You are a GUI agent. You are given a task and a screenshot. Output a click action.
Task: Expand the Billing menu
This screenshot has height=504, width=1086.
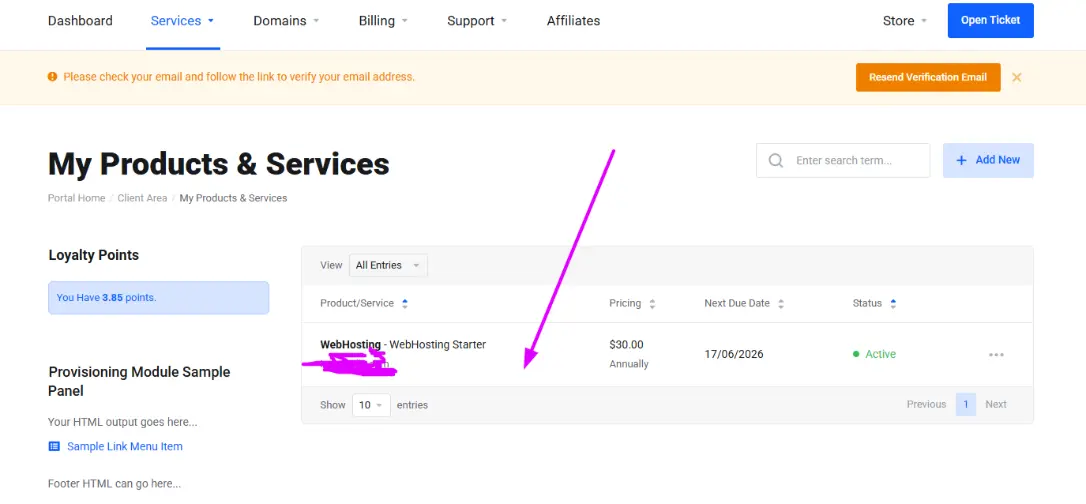pyautogui.click(x=383, y=21)
